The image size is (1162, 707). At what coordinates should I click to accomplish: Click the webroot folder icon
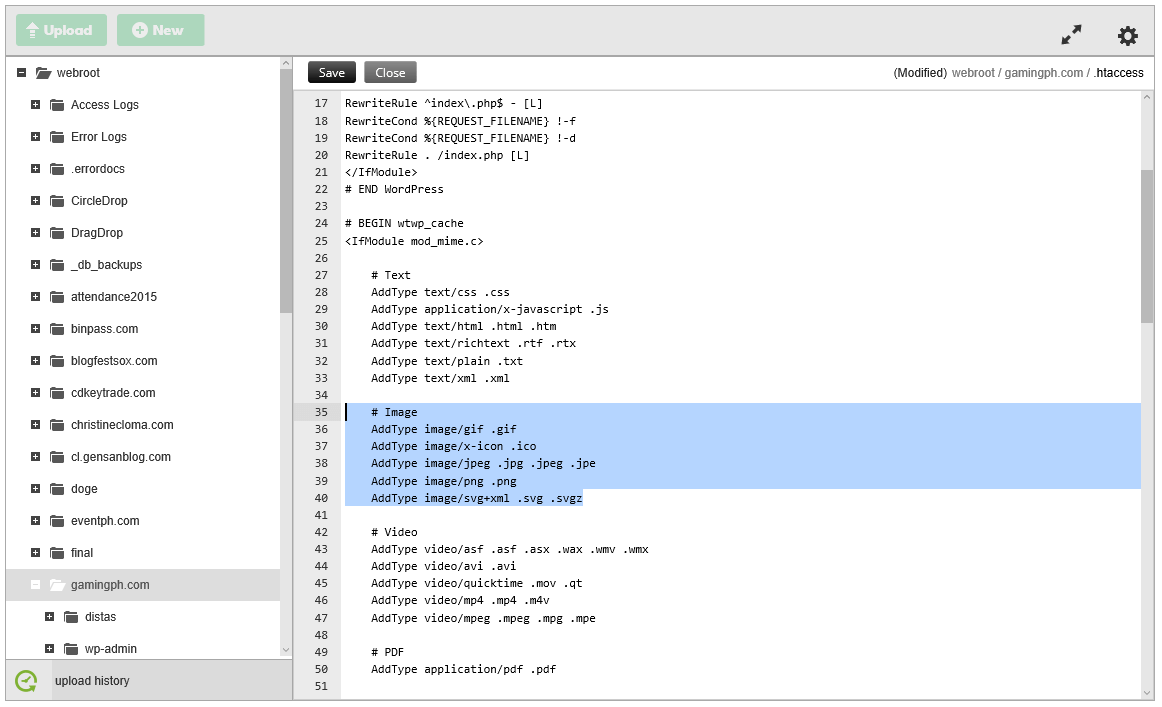tap(44, 73)
